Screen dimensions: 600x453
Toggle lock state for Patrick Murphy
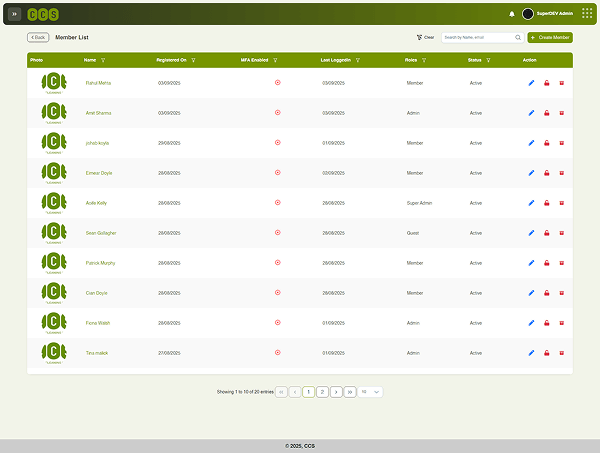[x=546, y=263]
